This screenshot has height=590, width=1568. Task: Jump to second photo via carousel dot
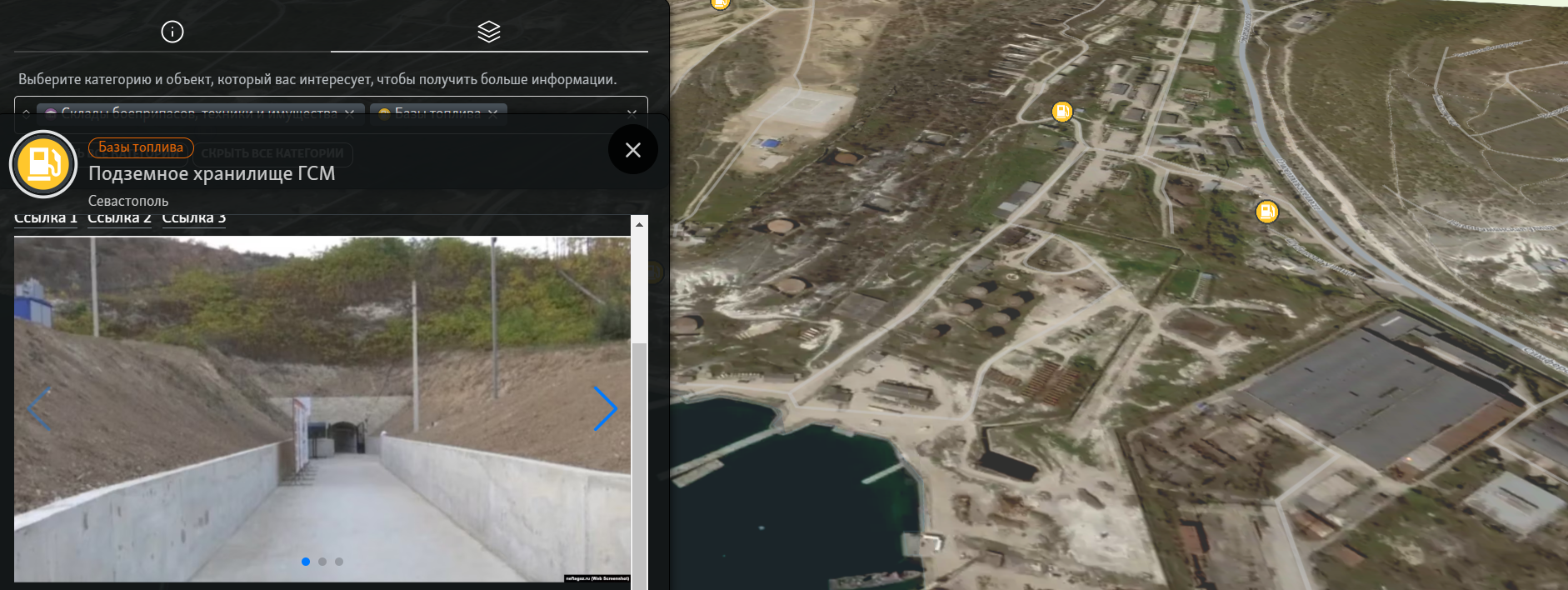click(322, 562)
